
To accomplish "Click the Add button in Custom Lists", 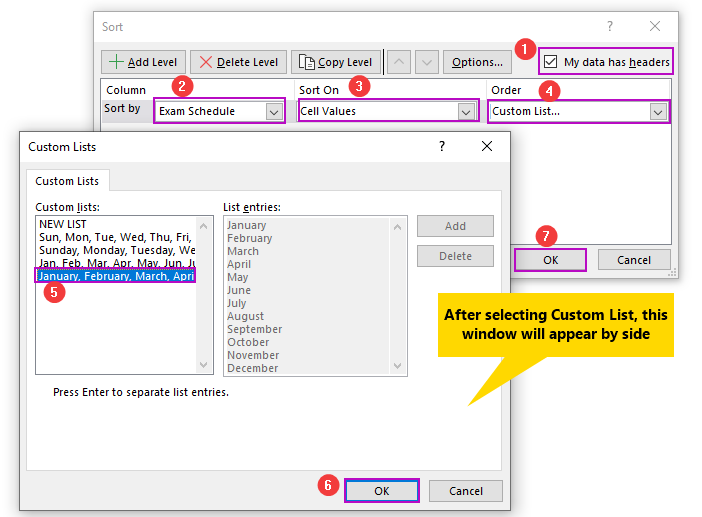I will 455,226.
